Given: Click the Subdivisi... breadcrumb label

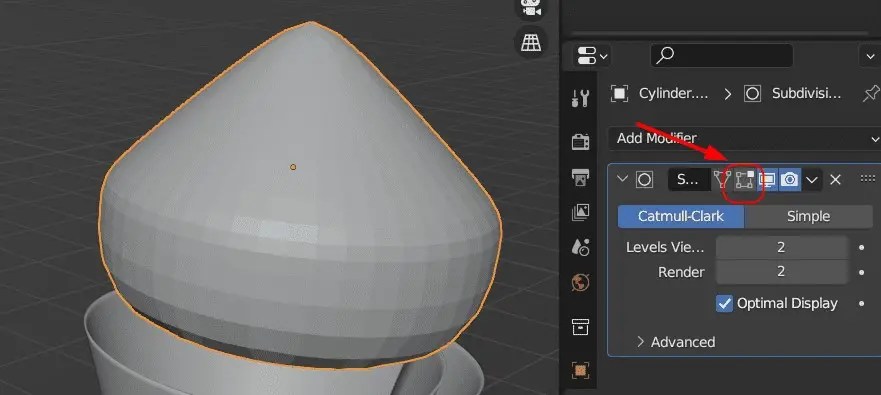Looking at the screenshot, I should point(806,94).
